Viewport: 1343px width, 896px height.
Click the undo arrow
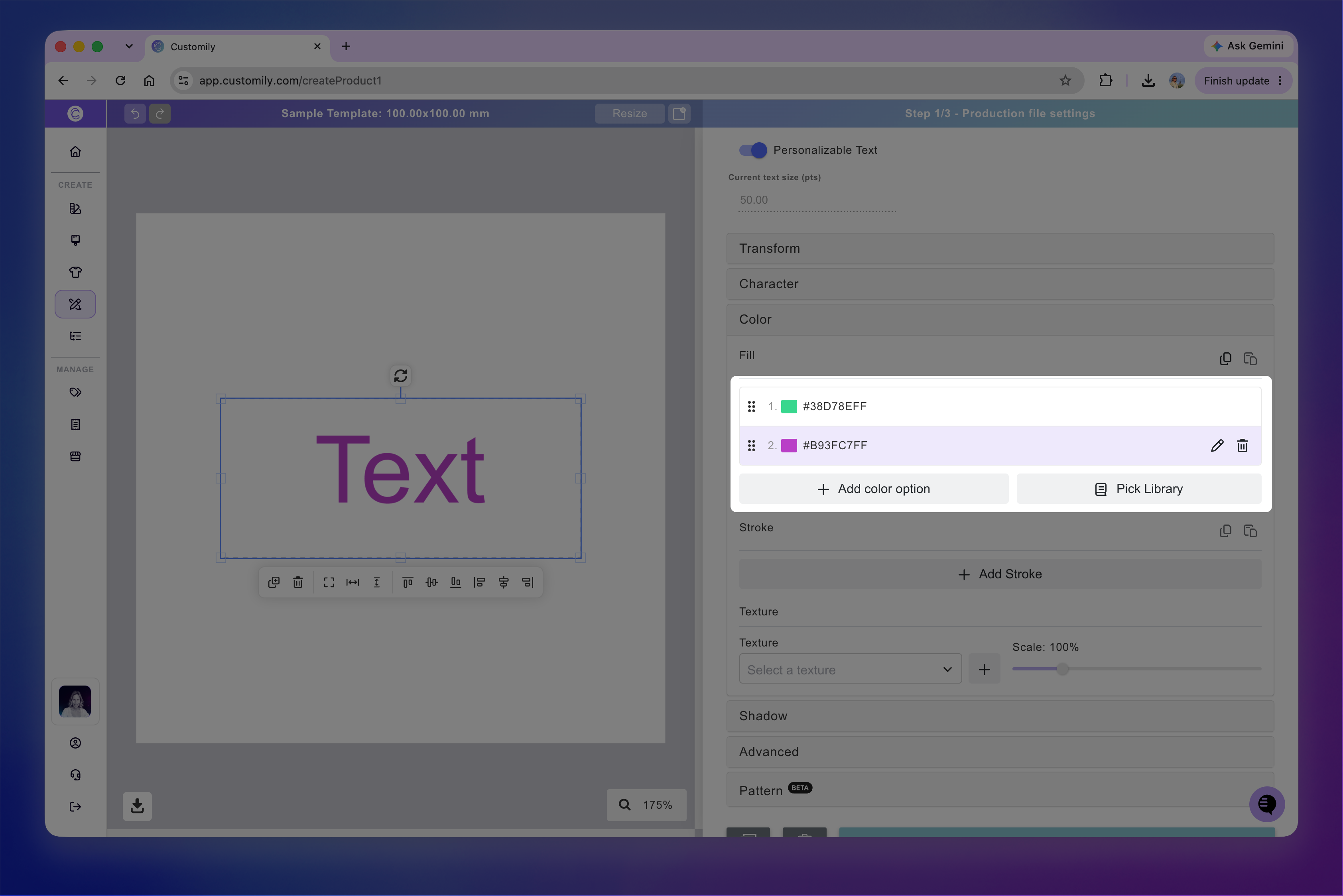pos(135,113)
